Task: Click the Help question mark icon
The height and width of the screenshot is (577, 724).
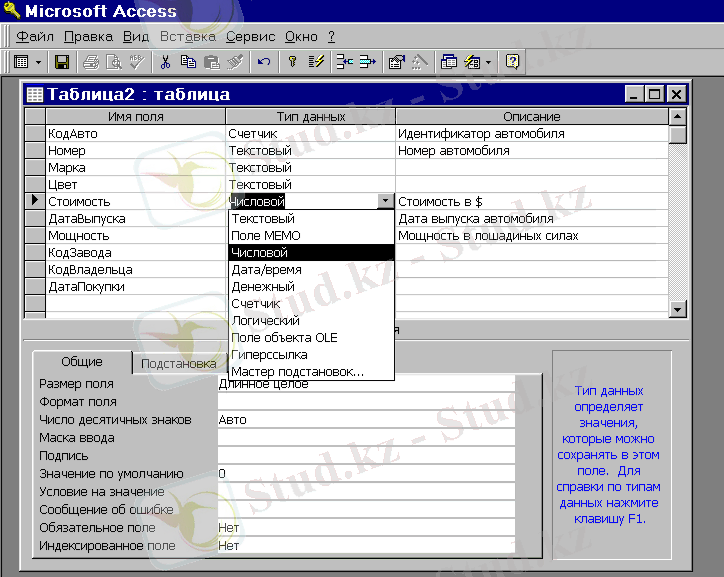Action: [513, 62]
